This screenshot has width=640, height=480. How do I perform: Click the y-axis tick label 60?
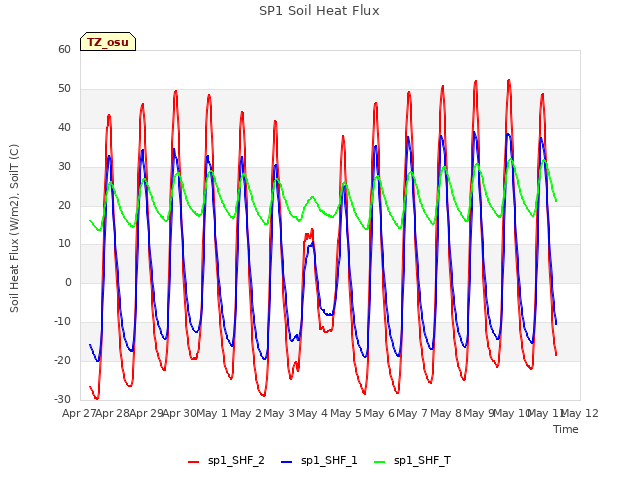coord(64,49)
